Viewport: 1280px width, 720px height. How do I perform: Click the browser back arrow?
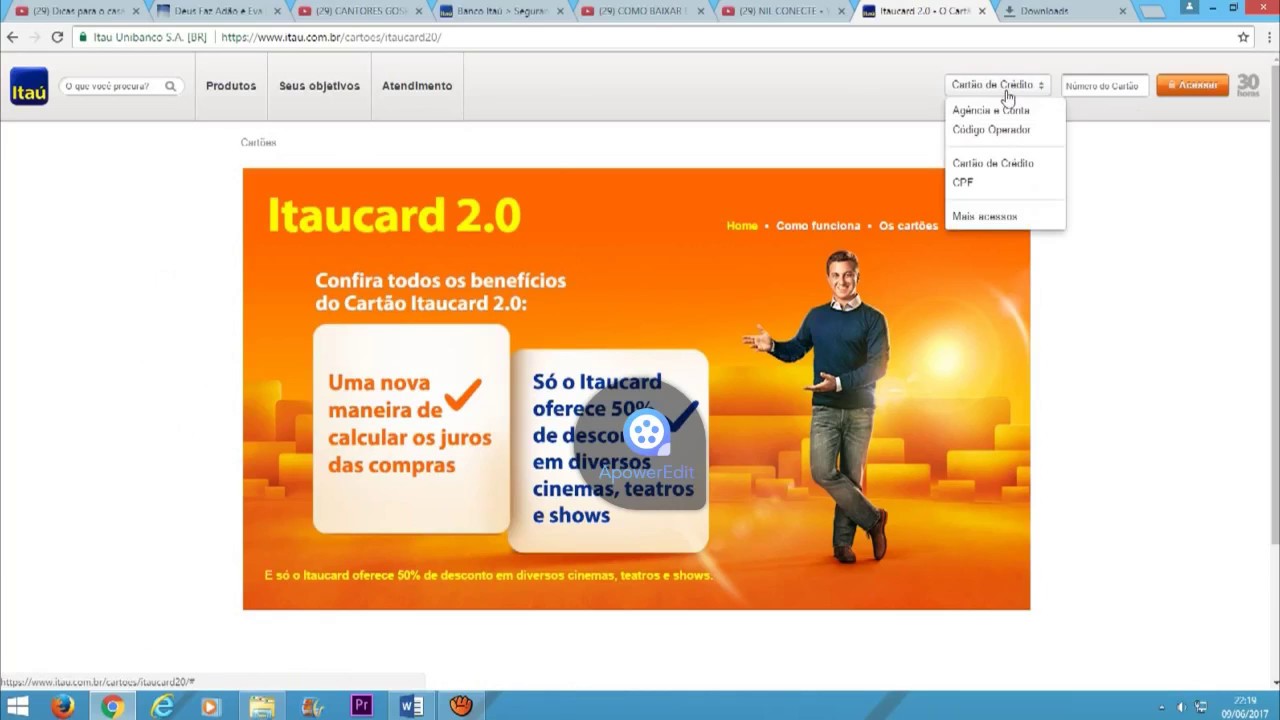point(12,37)
